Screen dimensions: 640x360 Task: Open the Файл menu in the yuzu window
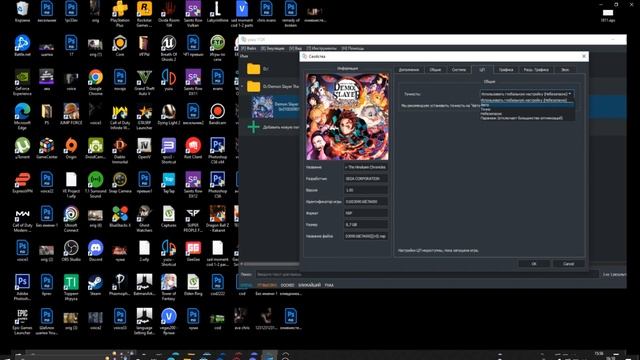pyautogui.click(x=249, y=48)
